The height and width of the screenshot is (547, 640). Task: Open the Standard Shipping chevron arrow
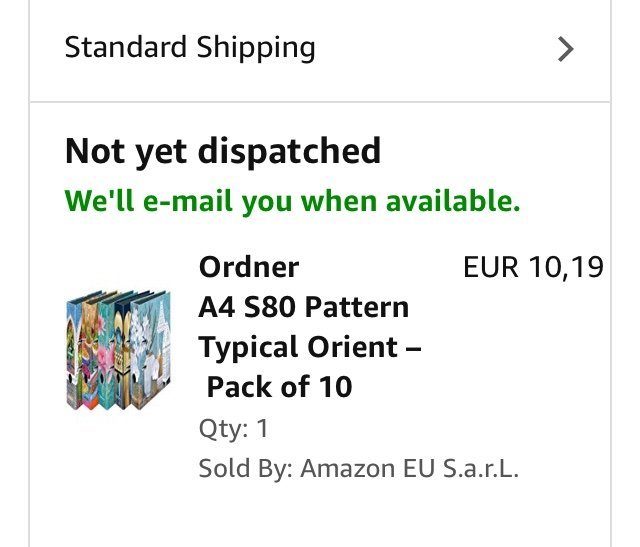(566, 49)
